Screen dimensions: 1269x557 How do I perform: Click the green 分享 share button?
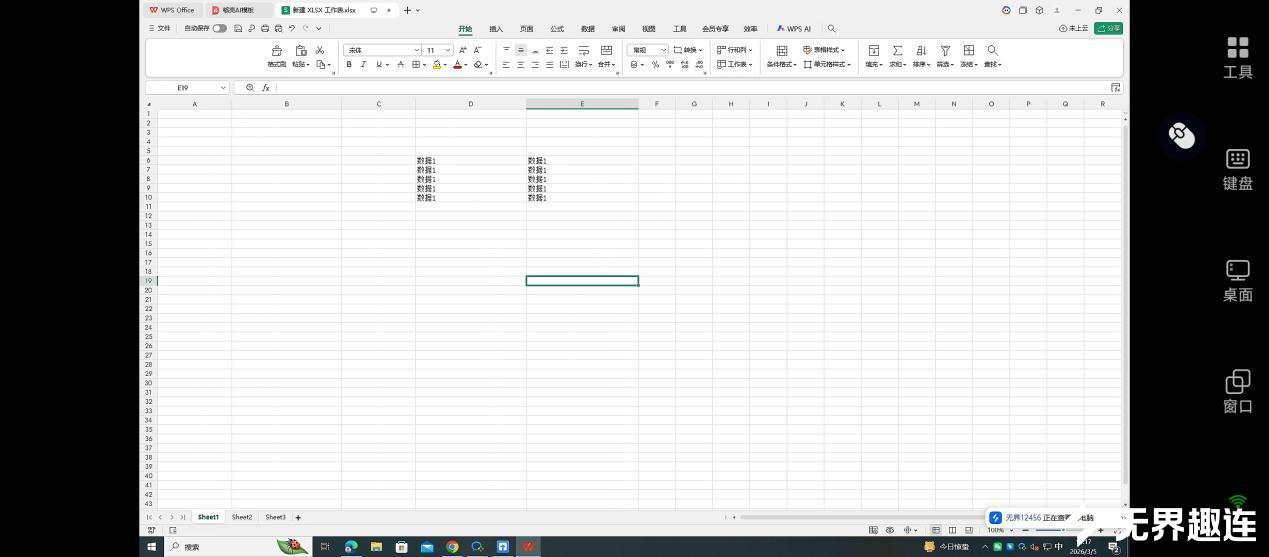point(1108,29)
